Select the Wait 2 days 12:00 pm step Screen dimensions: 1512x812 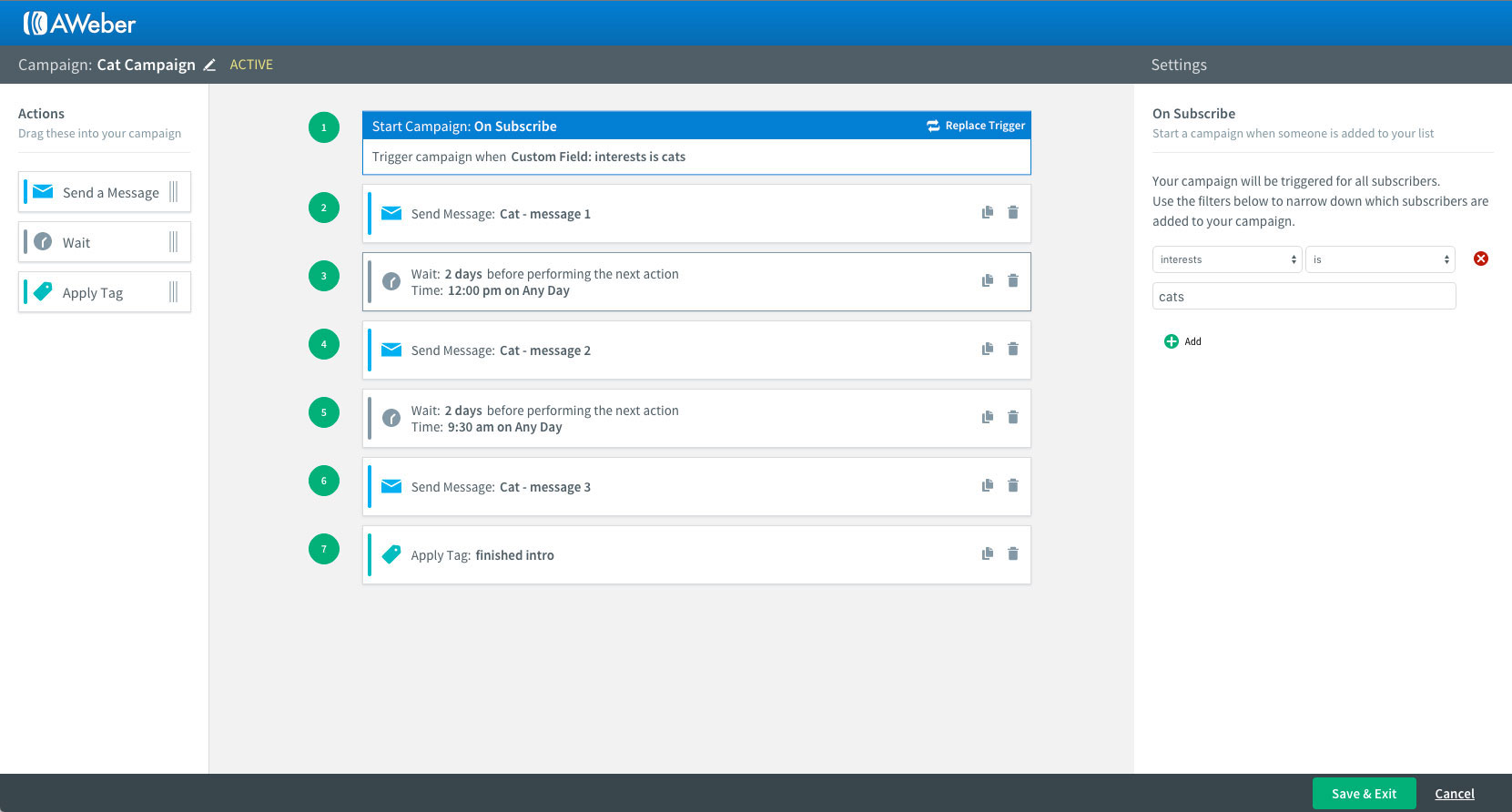[x=696, y=282]
